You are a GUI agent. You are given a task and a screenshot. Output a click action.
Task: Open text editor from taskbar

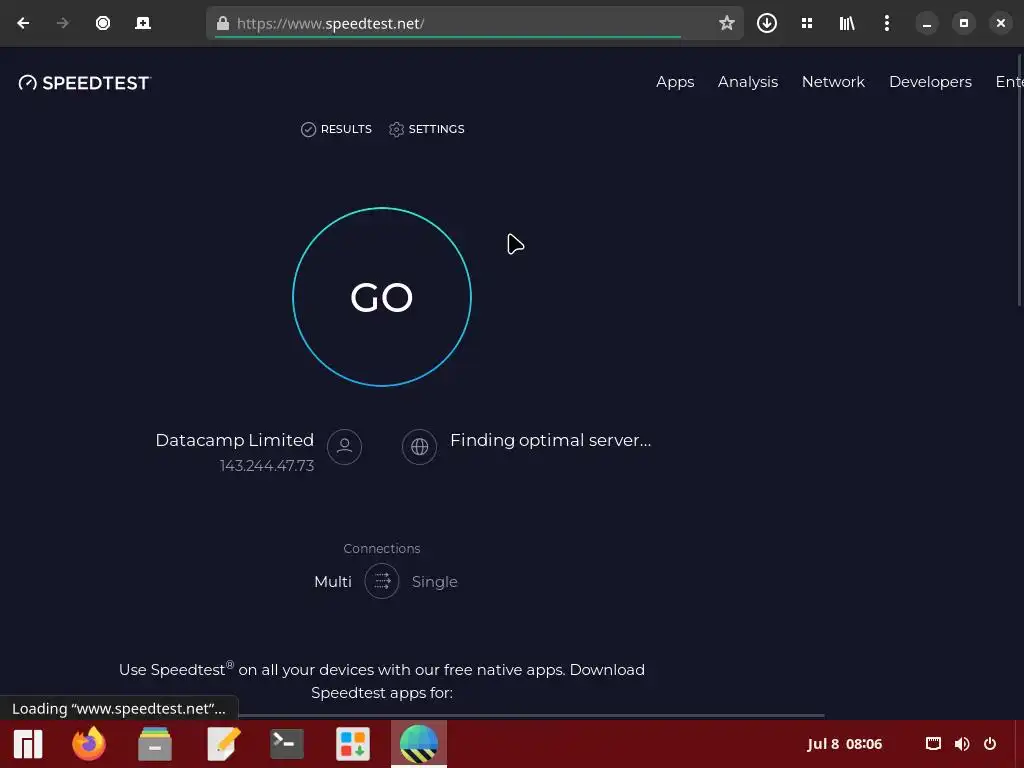223,744
